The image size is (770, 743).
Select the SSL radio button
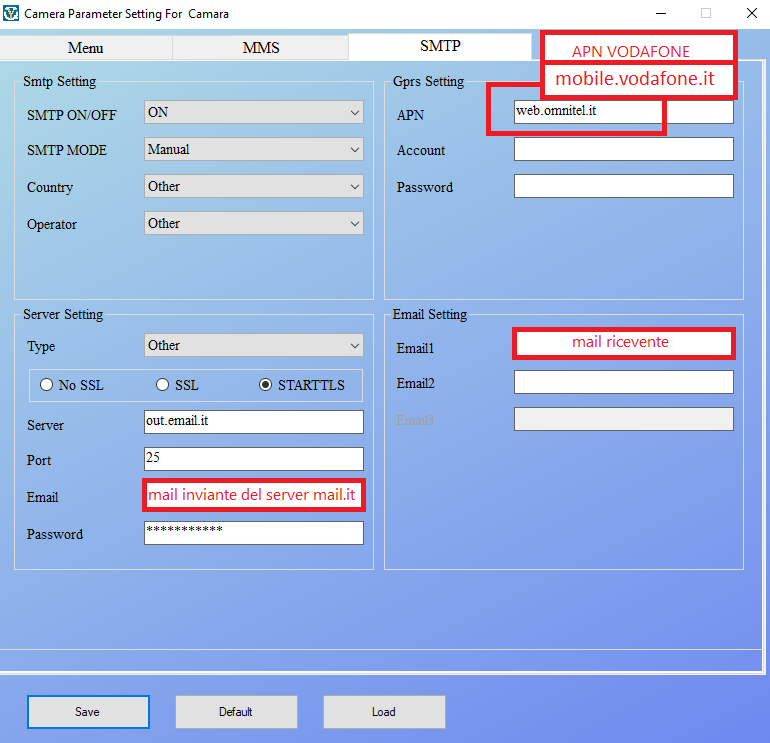[x=163, y=385]
